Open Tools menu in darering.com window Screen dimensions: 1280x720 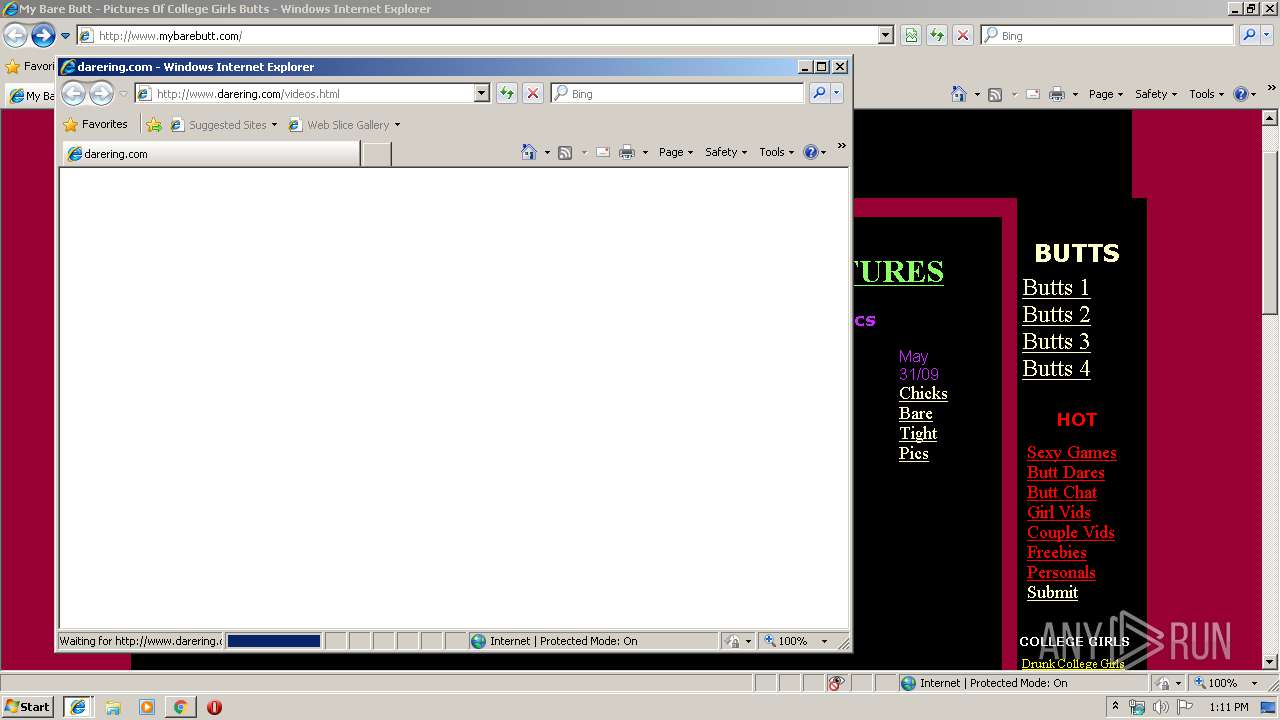[x=777, y=152]
